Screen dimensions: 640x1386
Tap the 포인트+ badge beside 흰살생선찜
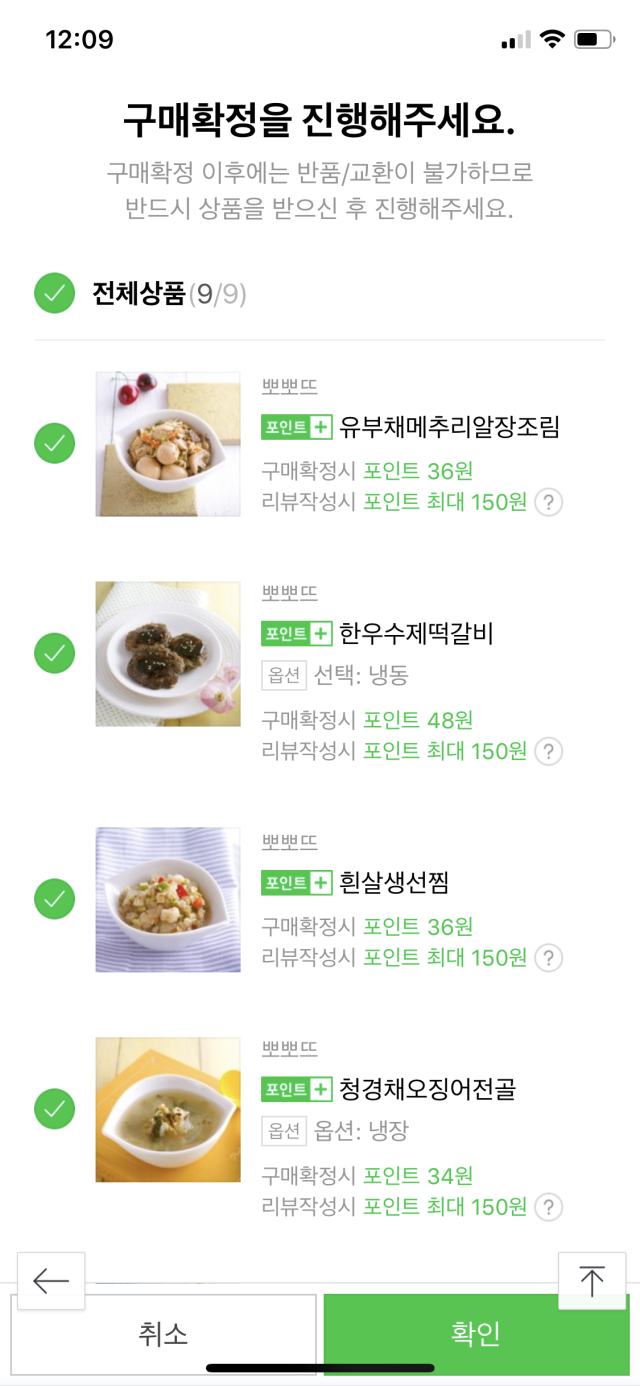click(296, 883)
